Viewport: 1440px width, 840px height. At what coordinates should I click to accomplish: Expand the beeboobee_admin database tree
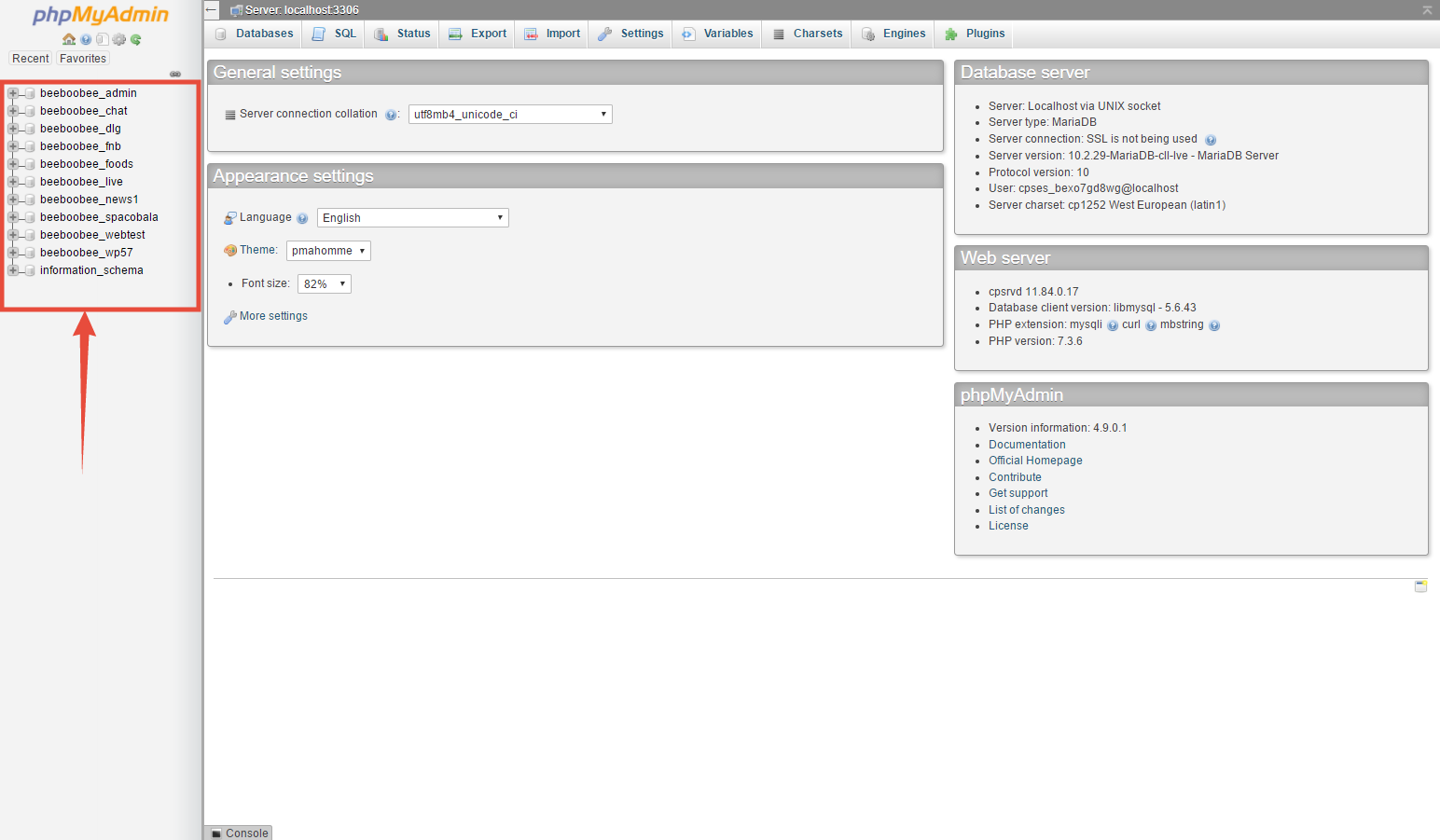pos(13,93)
